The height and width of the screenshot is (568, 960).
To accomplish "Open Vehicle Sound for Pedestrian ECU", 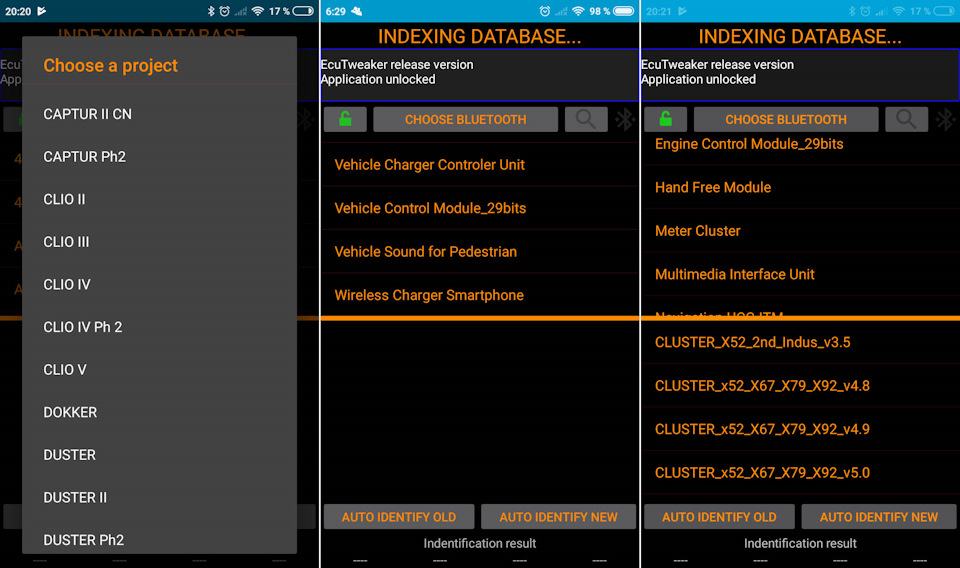I will click(426, 252).
